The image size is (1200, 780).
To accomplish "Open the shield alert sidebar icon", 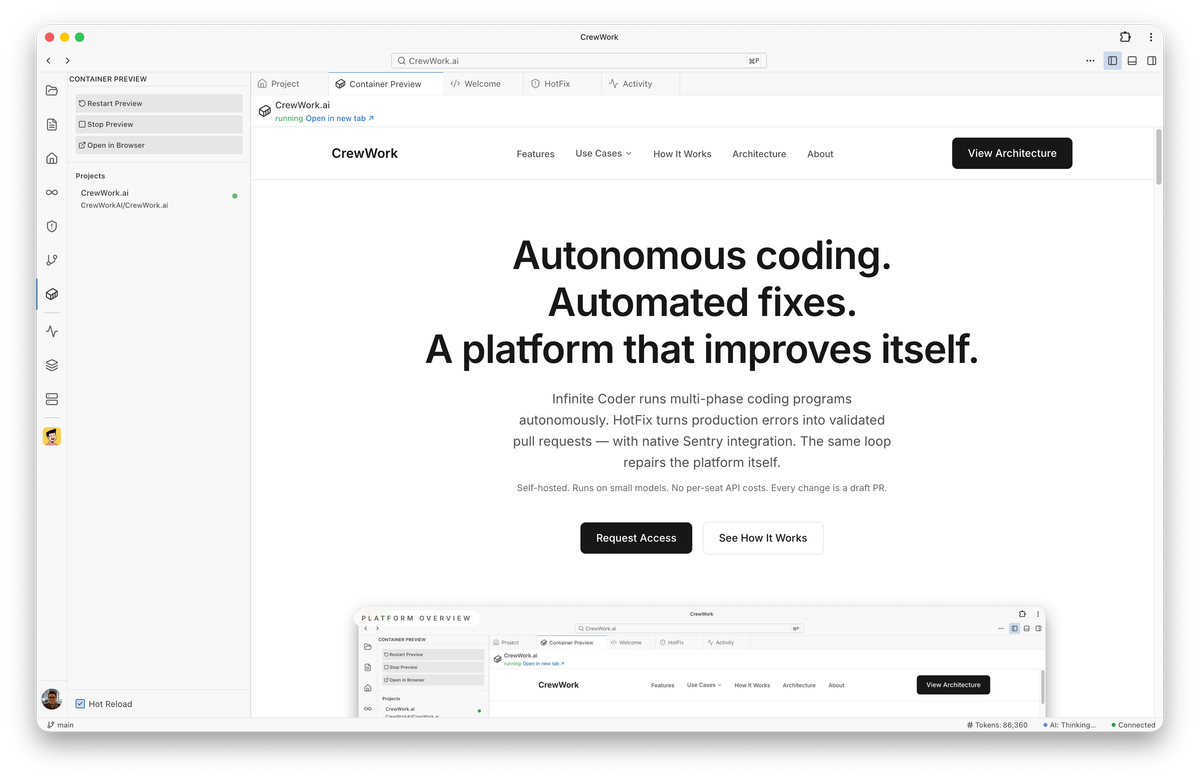I will point(52,226).
